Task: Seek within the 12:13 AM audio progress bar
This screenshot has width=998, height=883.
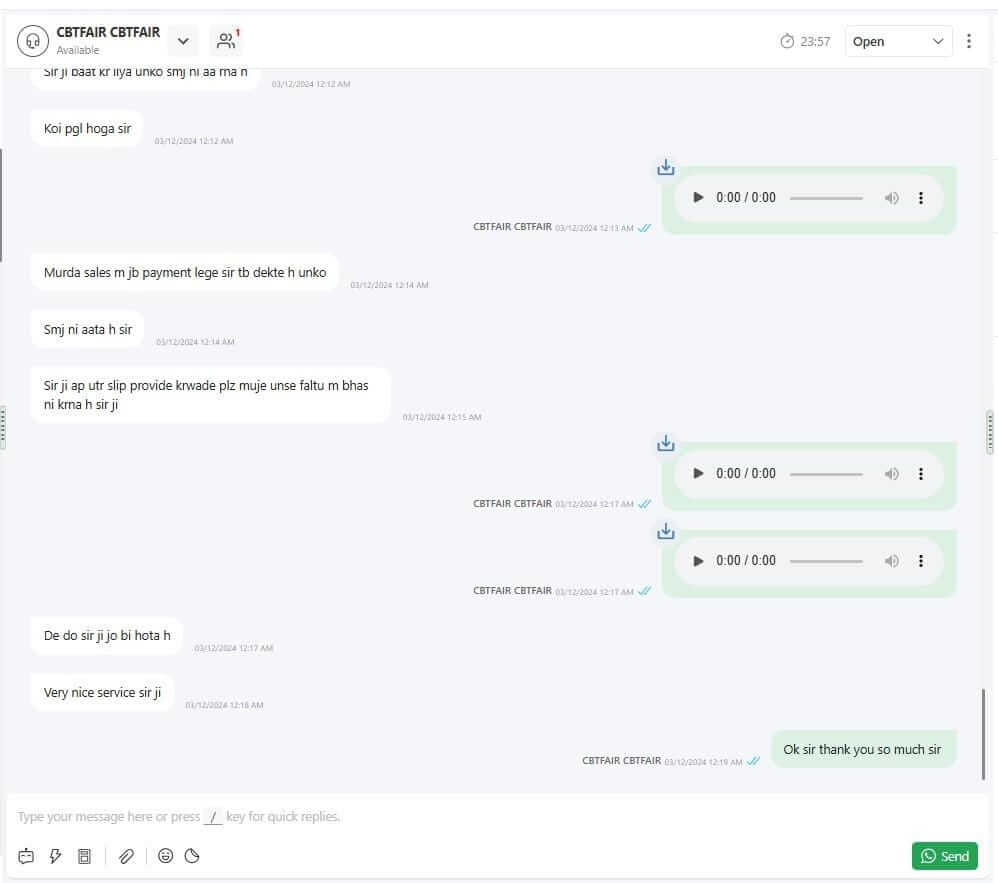Action: 826,198
